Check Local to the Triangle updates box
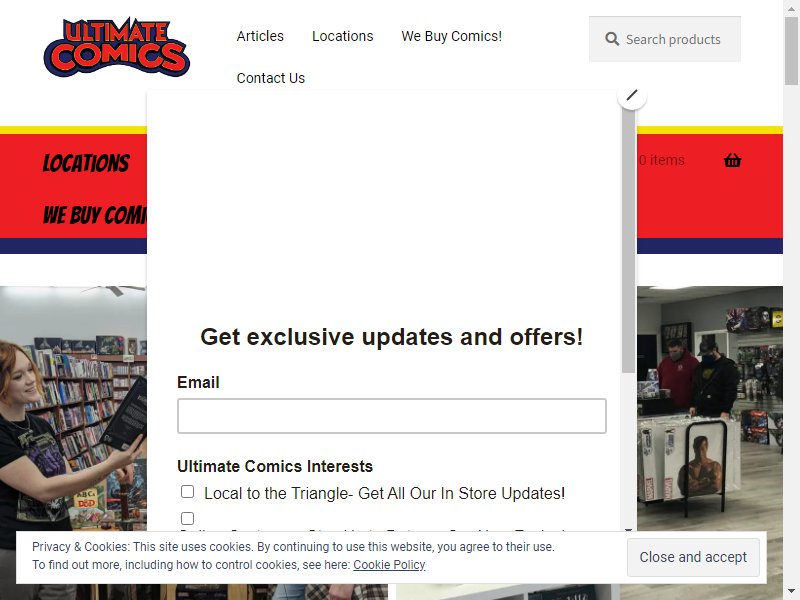 click(187, 491)
